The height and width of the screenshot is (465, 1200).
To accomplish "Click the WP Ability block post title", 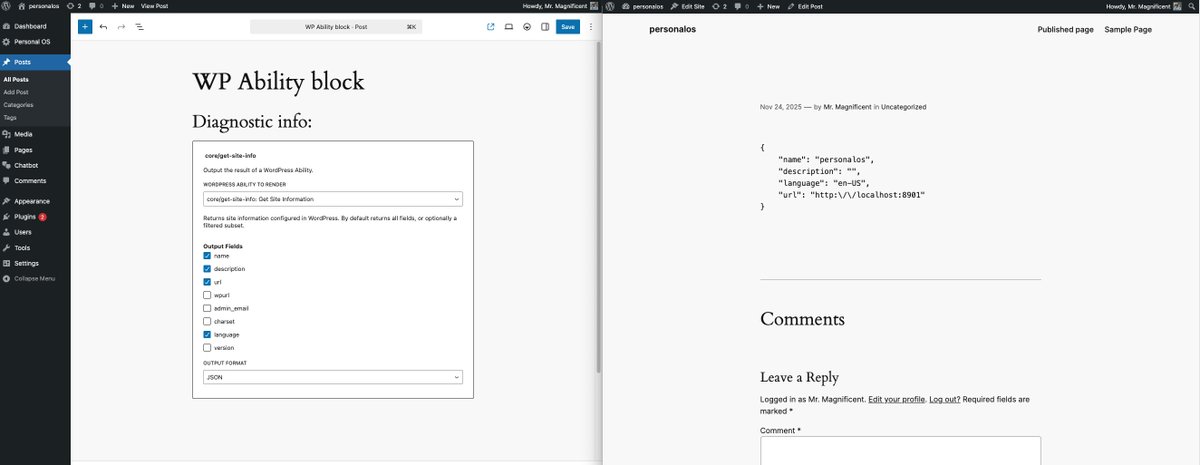I will pos(278,81).
